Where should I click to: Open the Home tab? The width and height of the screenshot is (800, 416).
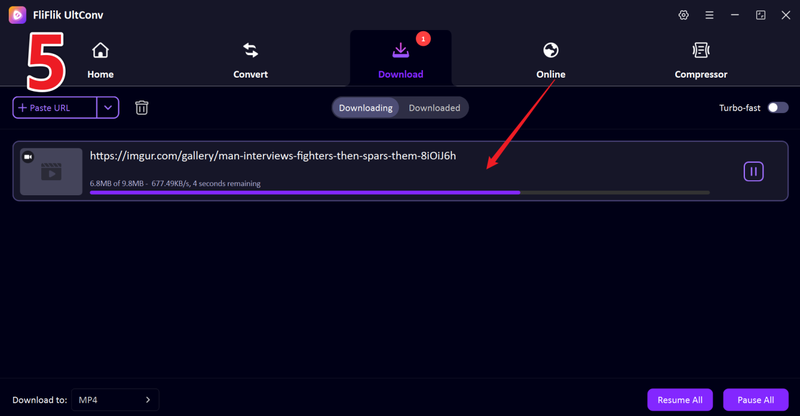pyautogui.click(x=100, y=60)
